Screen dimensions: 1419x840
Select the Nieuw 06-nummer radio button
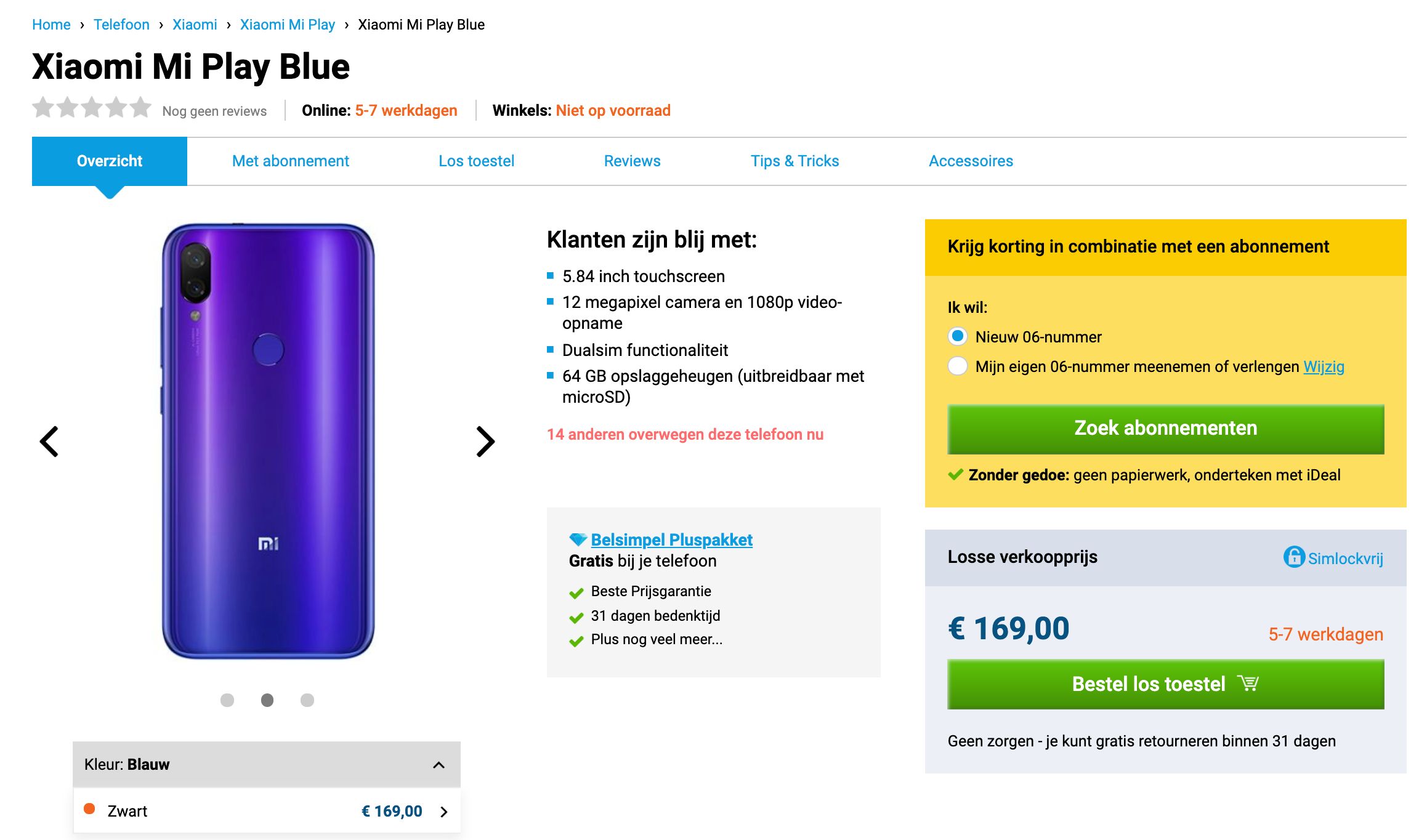957,337
